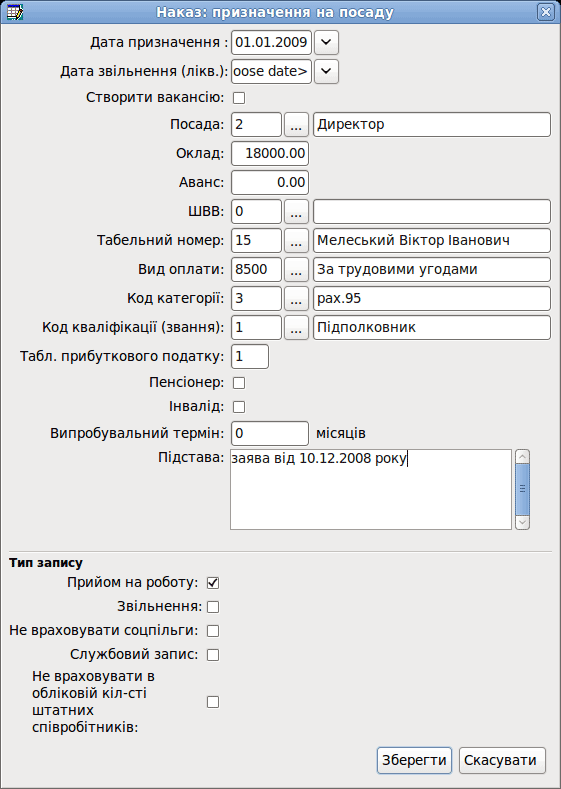Click into the Випробувальний термін field
561x789 pixels.
pyautogui.click(x=270, y=433)
